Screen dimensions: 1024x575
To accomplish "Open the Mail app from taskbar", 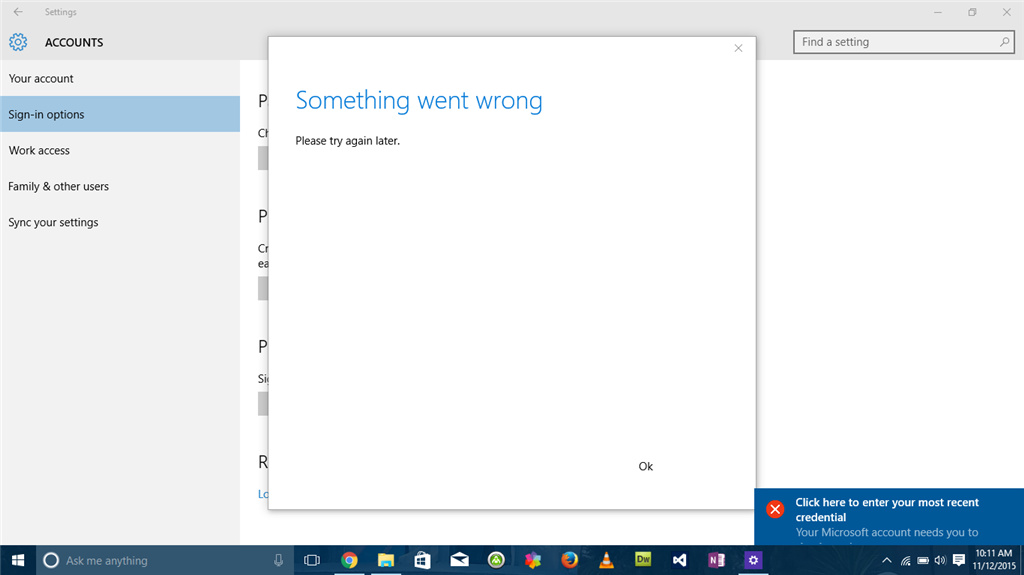I will click(x=460, y=560).
